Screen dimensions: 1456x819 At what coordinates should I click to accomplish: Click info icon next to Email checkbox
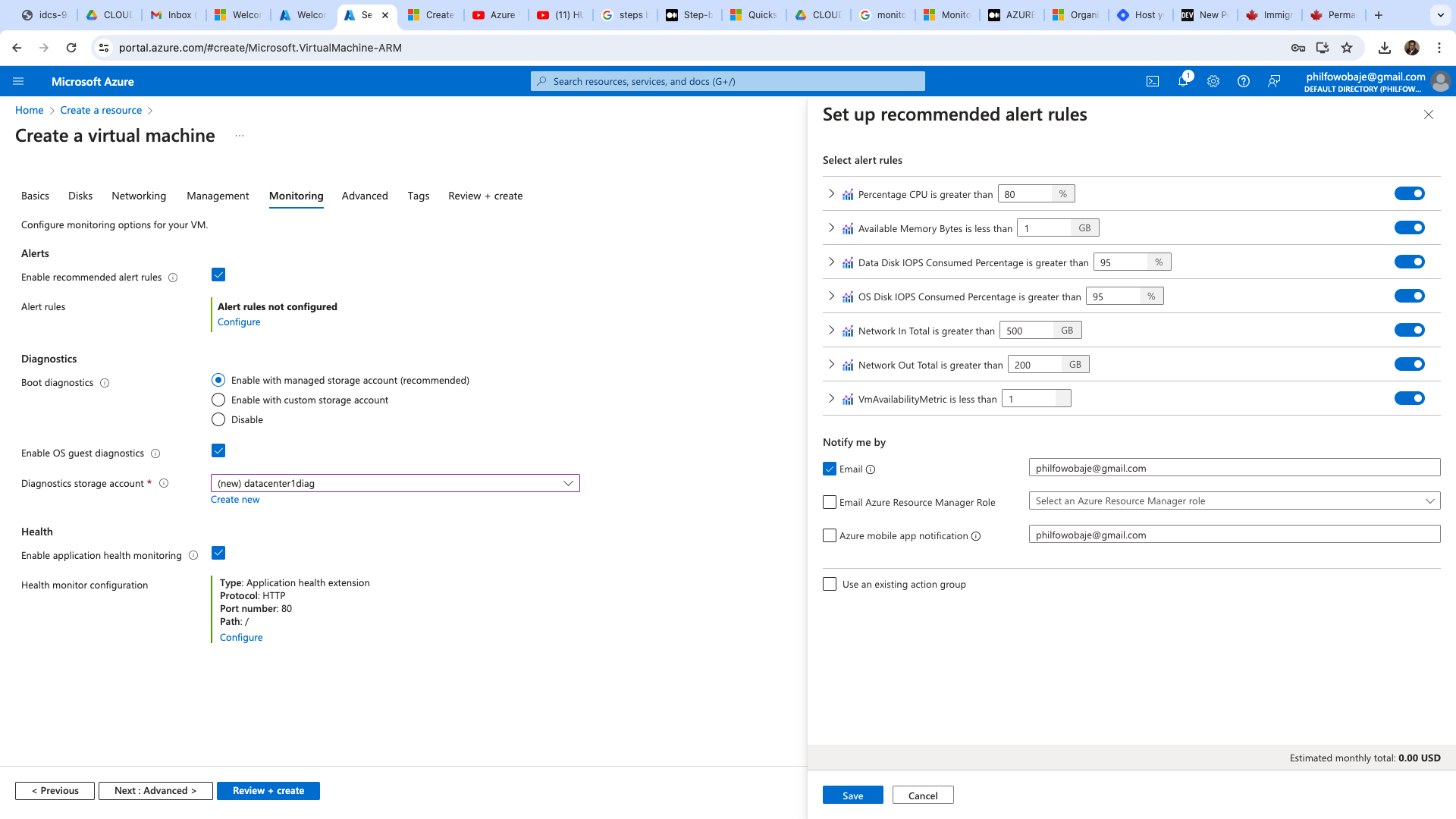pos(871,469)
